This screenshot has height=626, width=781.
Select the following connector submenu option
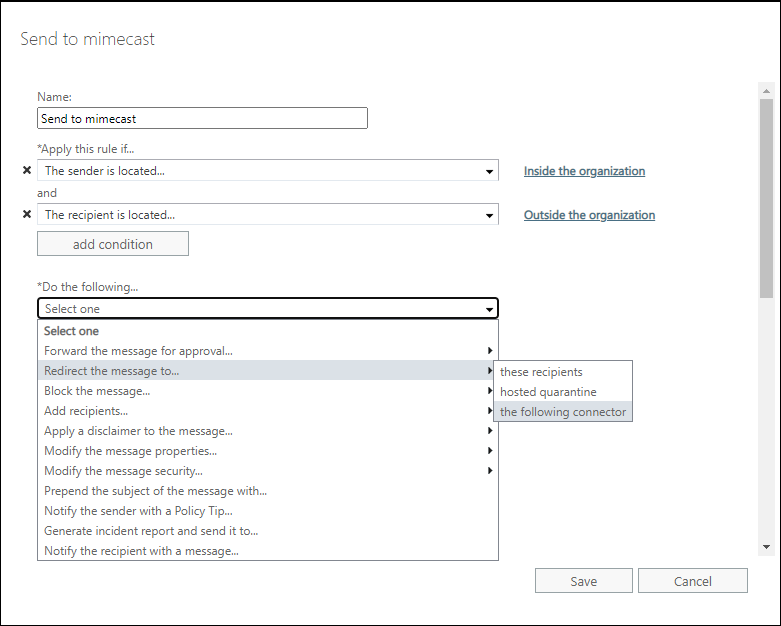tap(563, 412)
